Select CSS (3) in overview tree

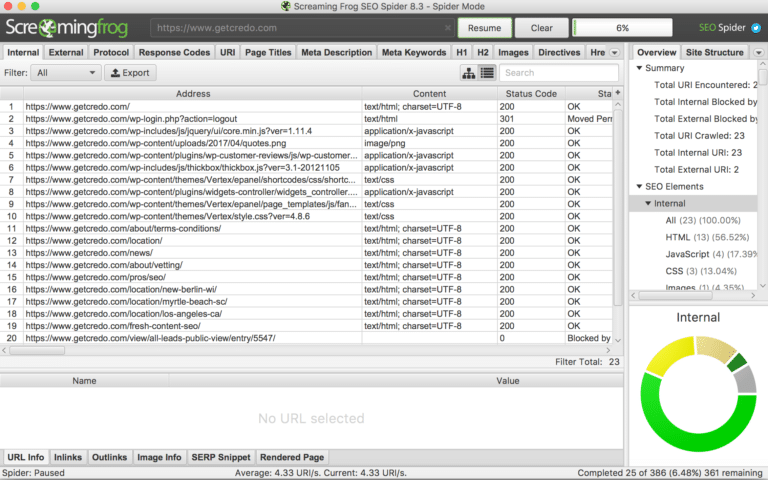(x=701, y=271)
